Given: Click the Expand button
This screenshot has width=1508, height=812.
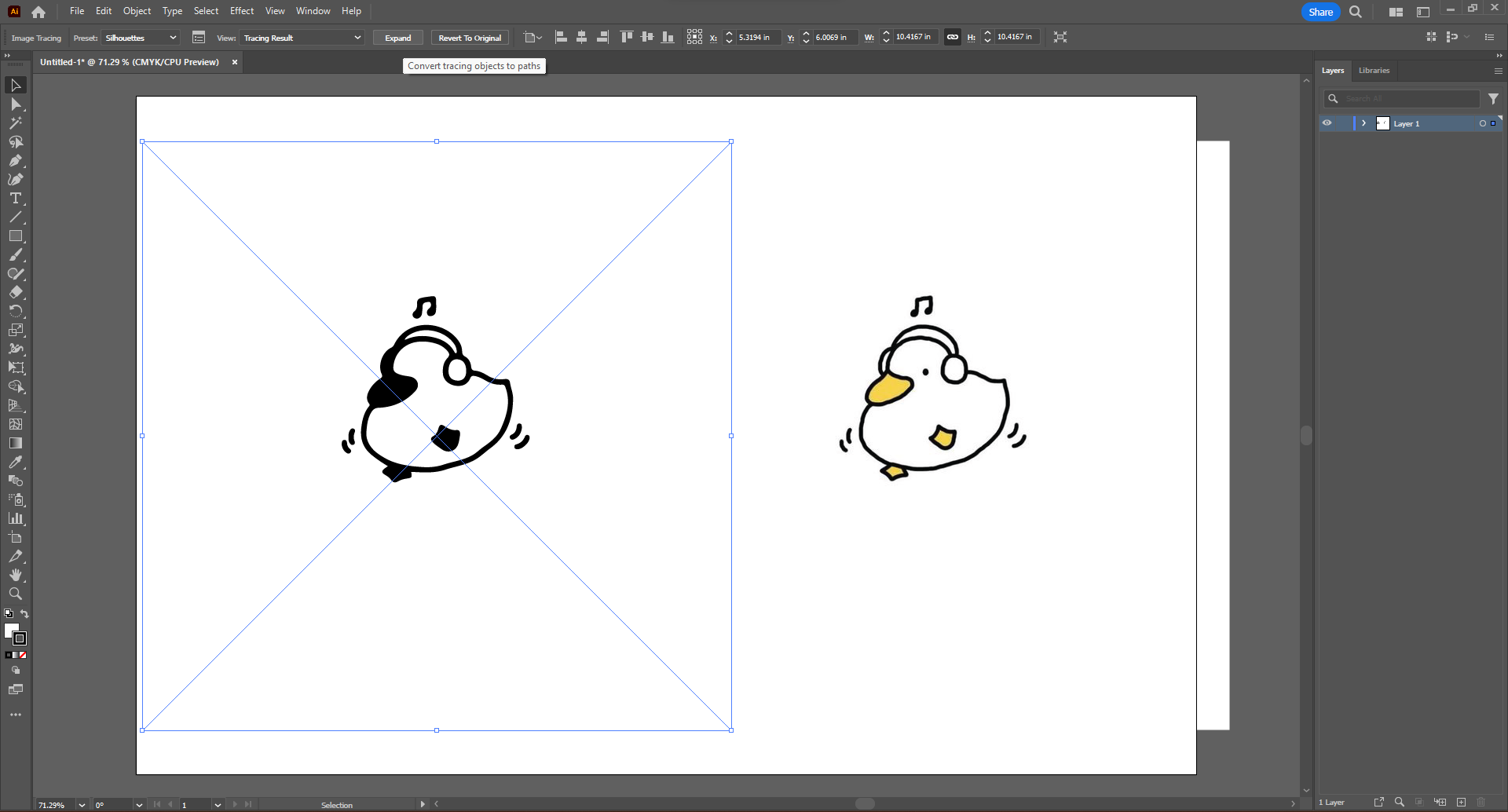Looking at the screenshot, I should [x=398, y=38].
